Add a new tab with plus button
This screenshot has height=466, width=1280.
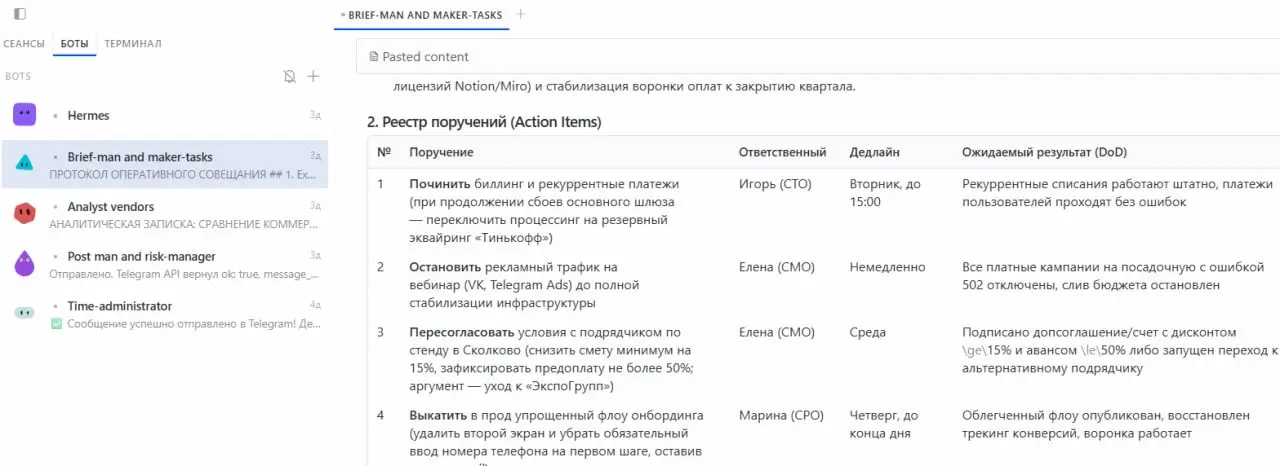click(520, 14)
